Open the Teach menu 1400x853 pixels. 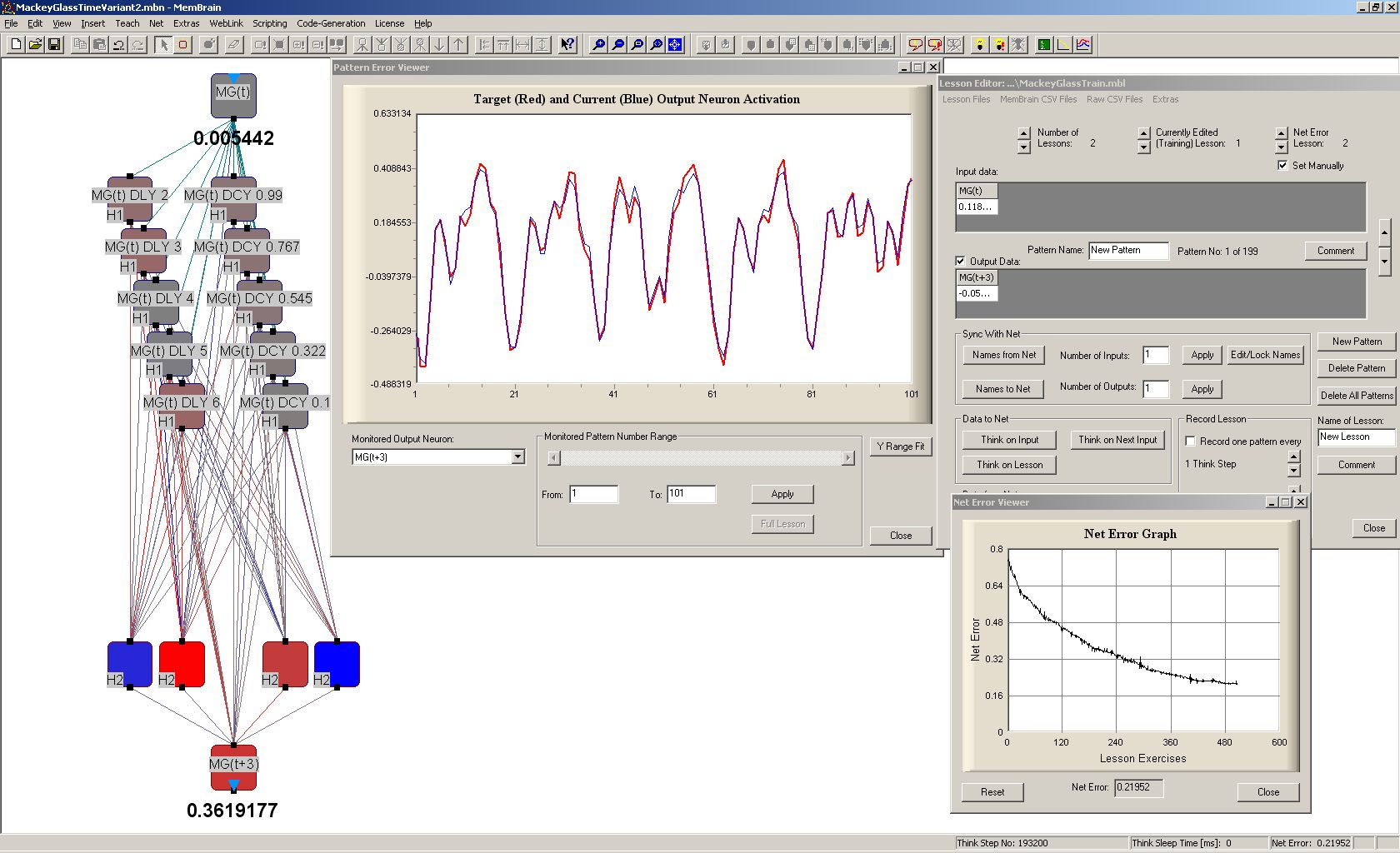pyautogui.click(x=127, y=23)
